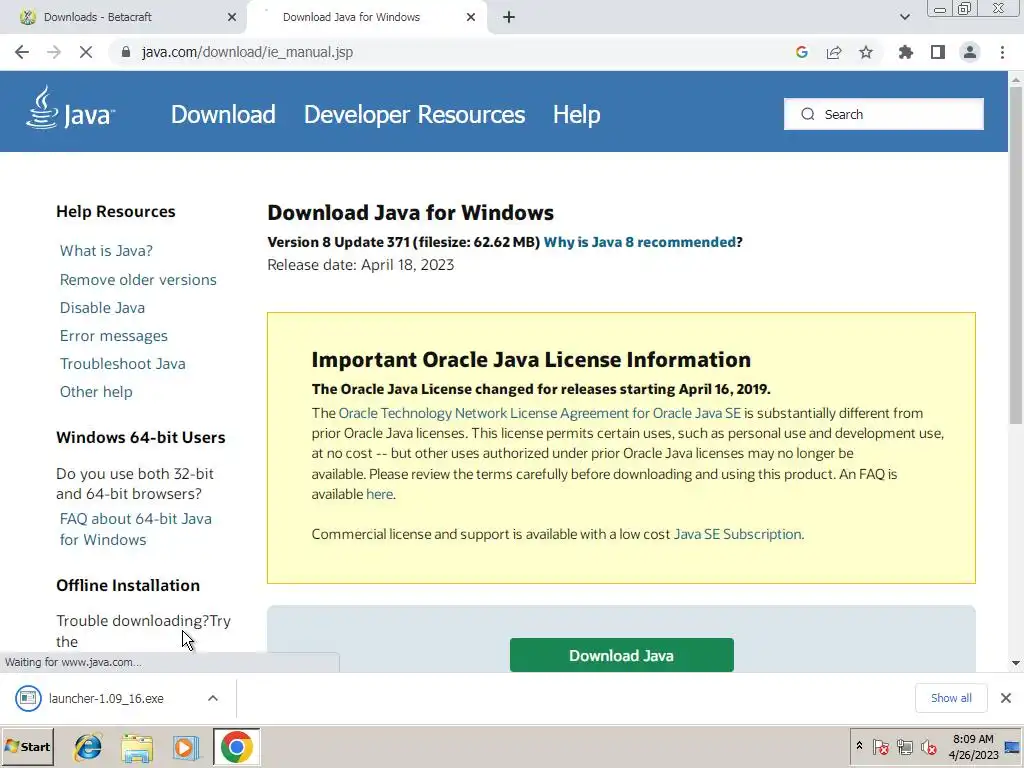Viewport: 1024px width, 768px height.
Task: Click the scrollbar down arrow
Action: 1016,663
